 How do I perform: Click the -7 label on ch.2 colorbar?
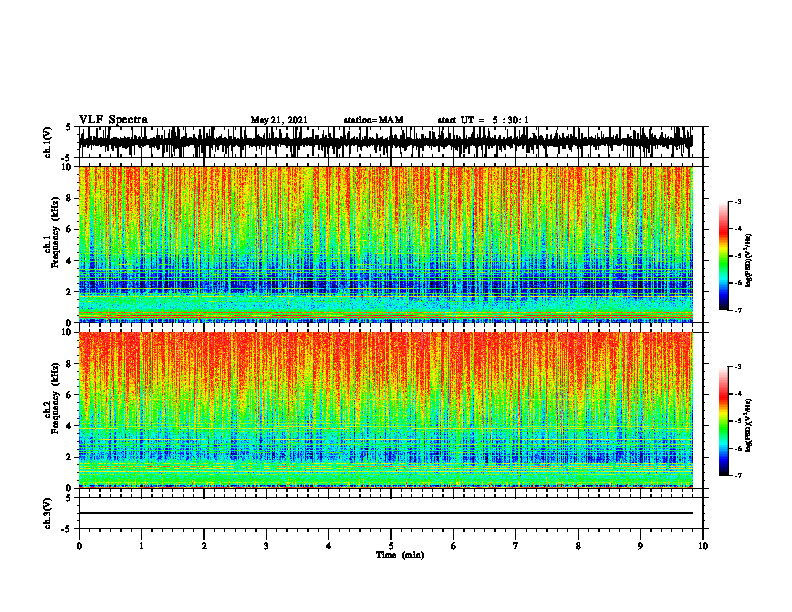click(738, 475)
